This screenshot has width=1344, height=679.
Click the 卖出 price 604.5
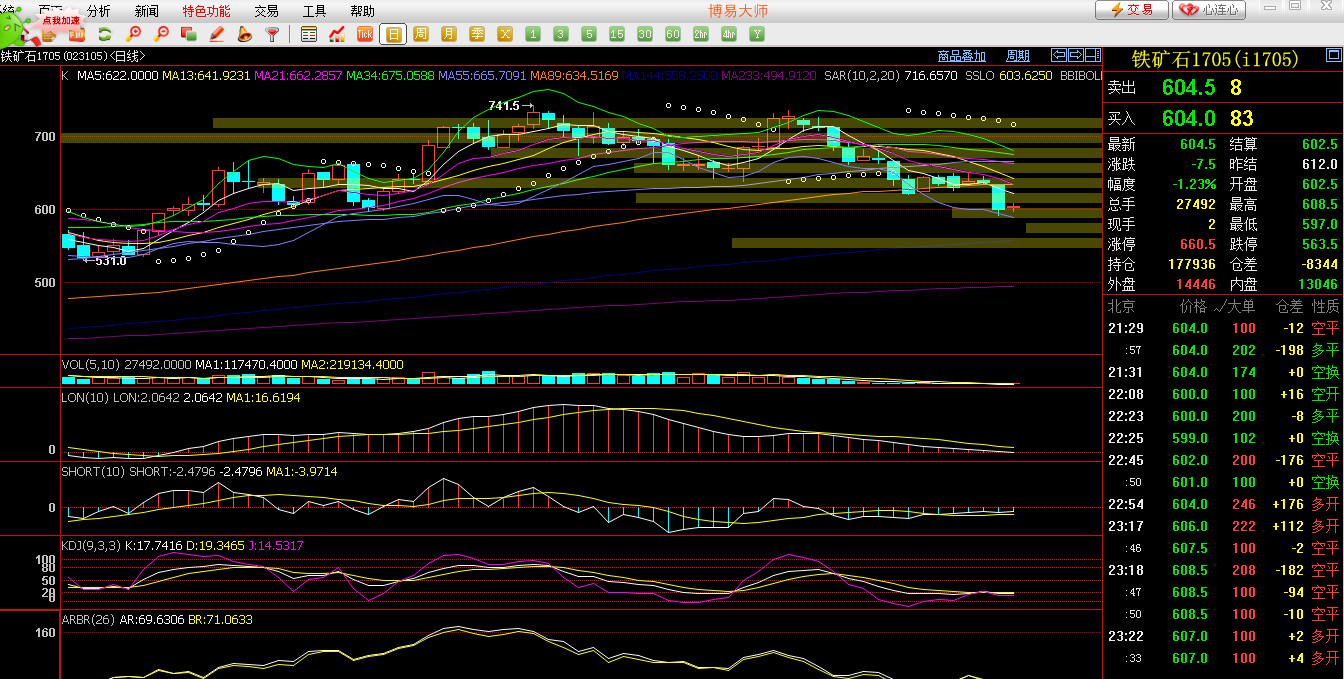click(1189, 88)
